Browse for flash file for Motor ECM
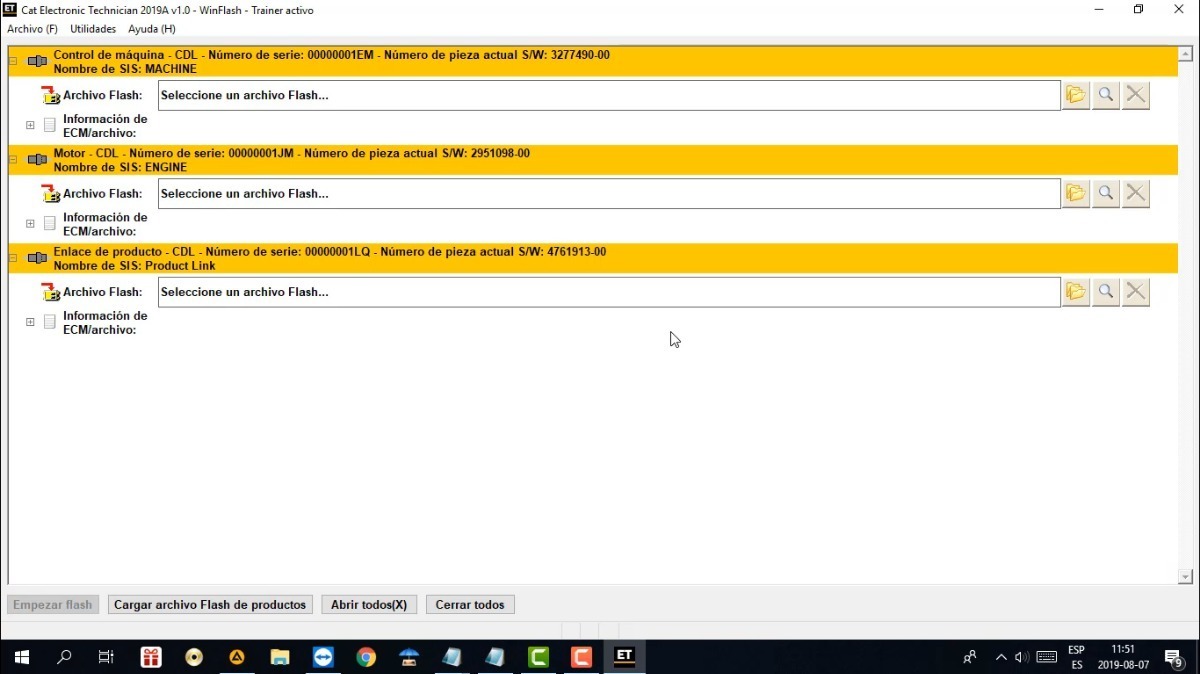 point(1075,193)
